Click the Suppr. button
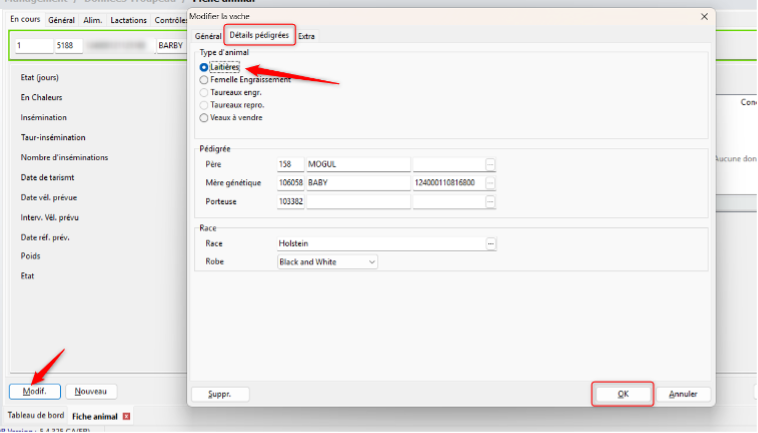 click(x=220, y=394)
